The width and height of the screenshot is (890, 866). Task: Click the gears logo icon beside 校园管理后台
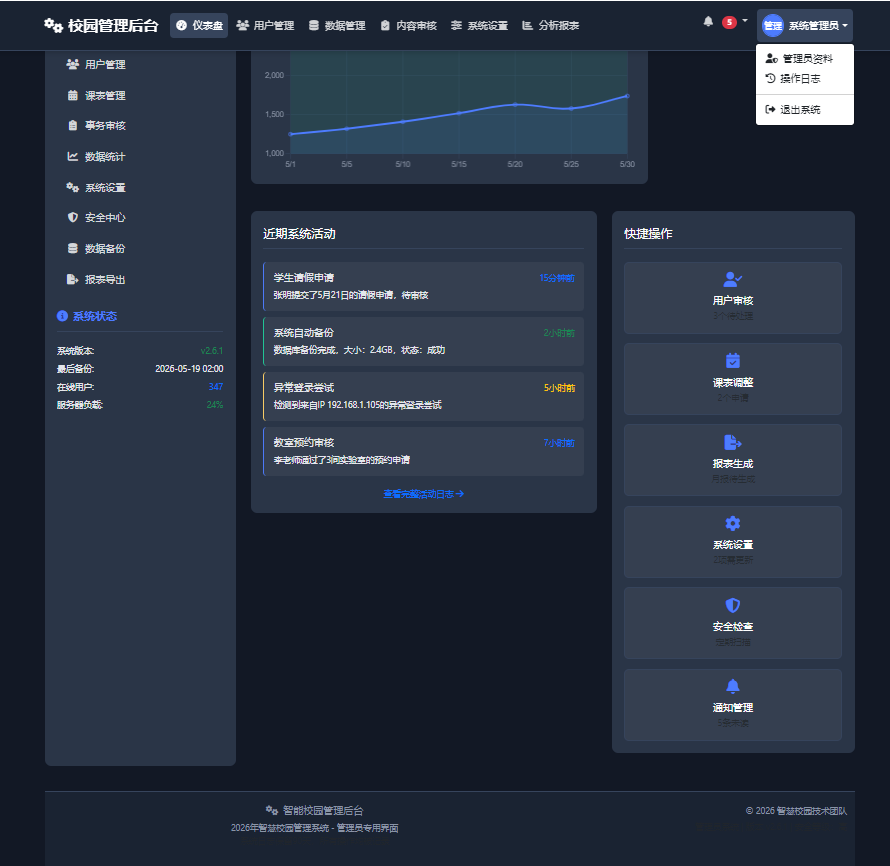point(53,26)
